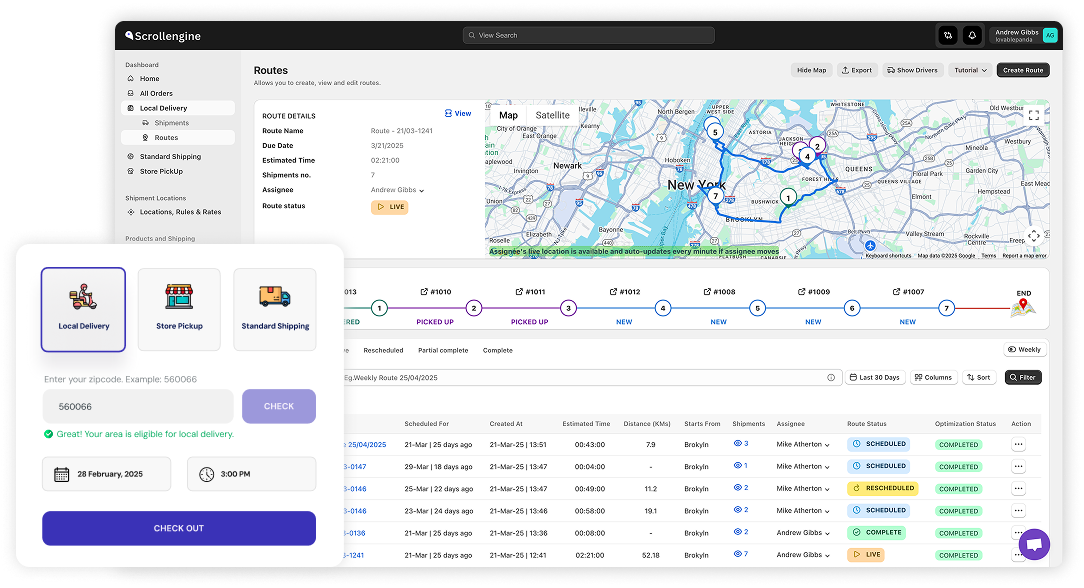The width and height of the screenshot is (1084, 588).
Task: Open shipment #1012 external link icon
Action: pyautogui.click(x=613, y=292)
